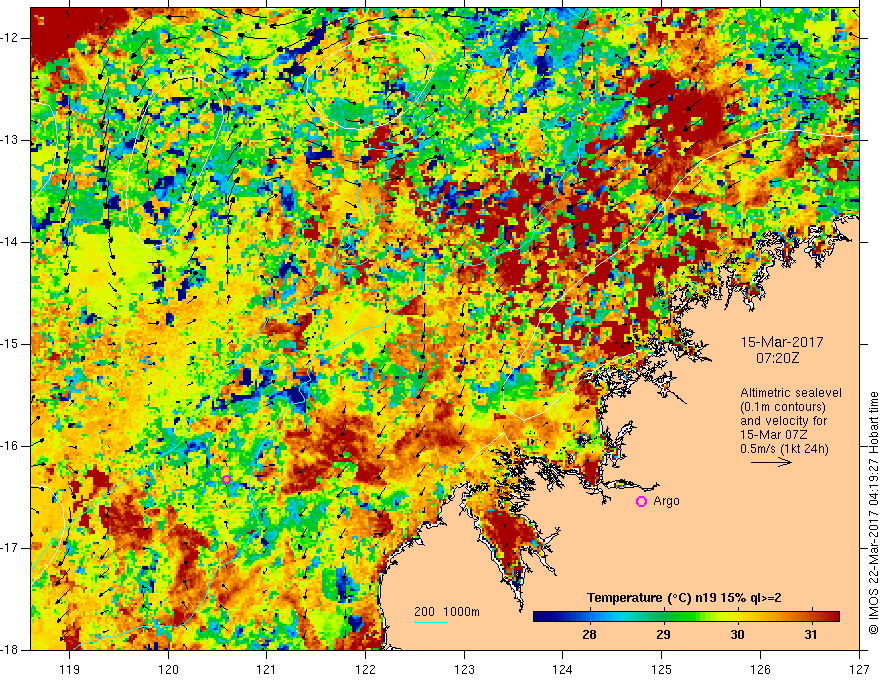Click the latitude label -13
Screen dimensions: 880x680
[11, 140]
